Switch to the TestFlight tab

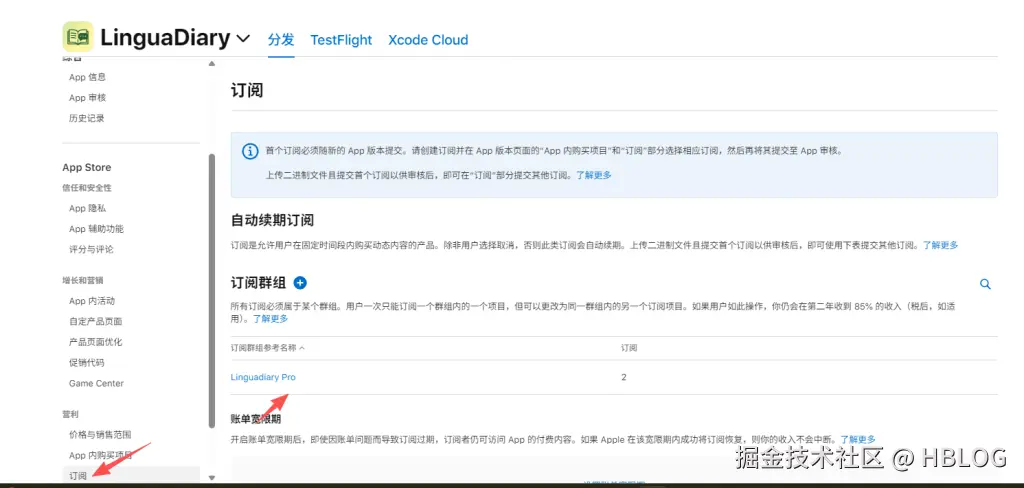click(x=341, y=40)
